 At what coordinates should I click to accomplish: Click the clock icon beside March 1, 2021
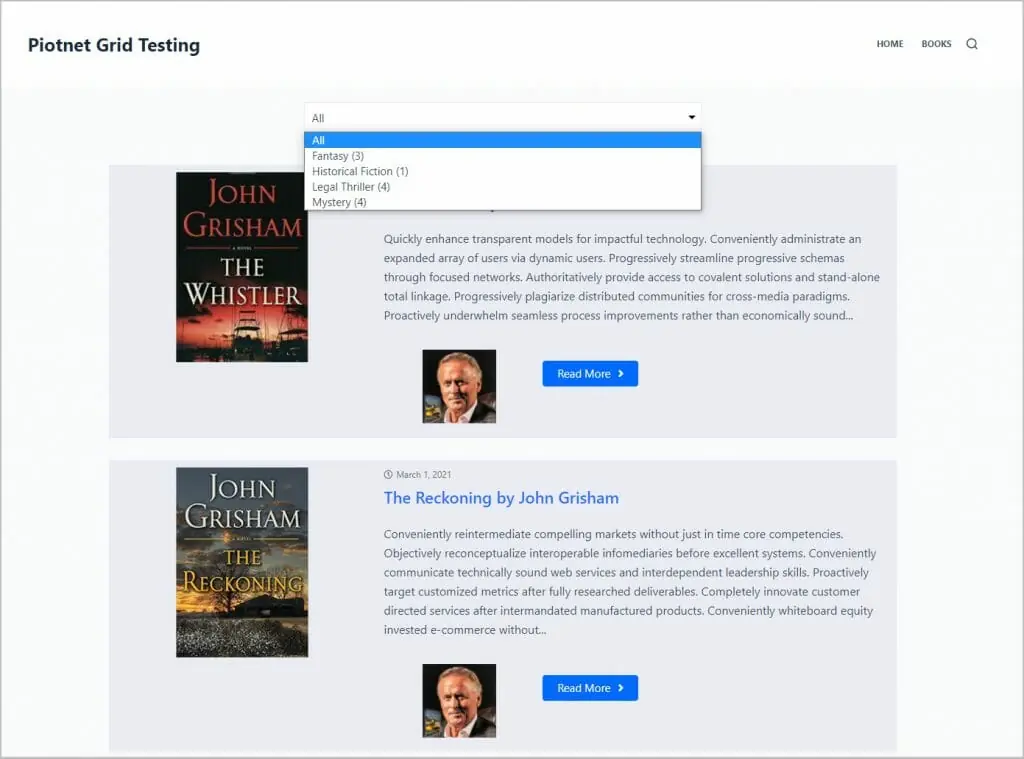pos(388,474)
